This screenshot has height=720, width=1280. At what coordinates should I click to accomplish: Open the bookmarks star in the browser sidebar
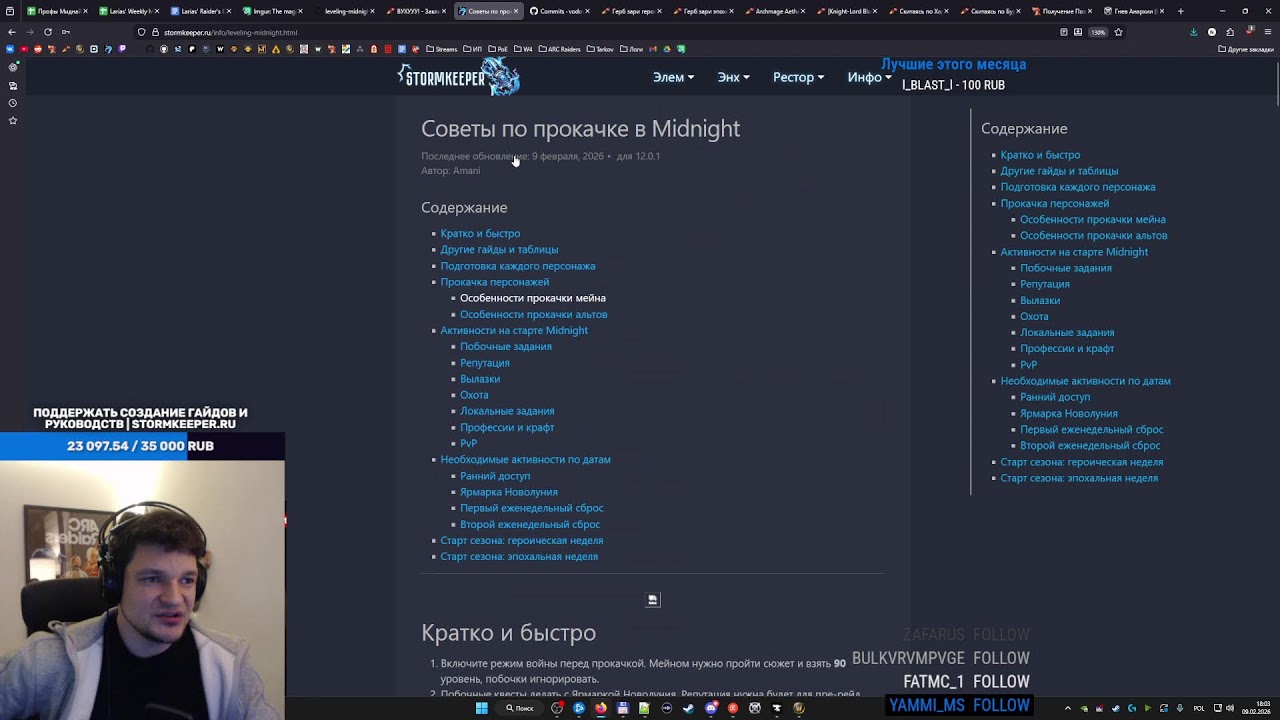tap(13, 120)
